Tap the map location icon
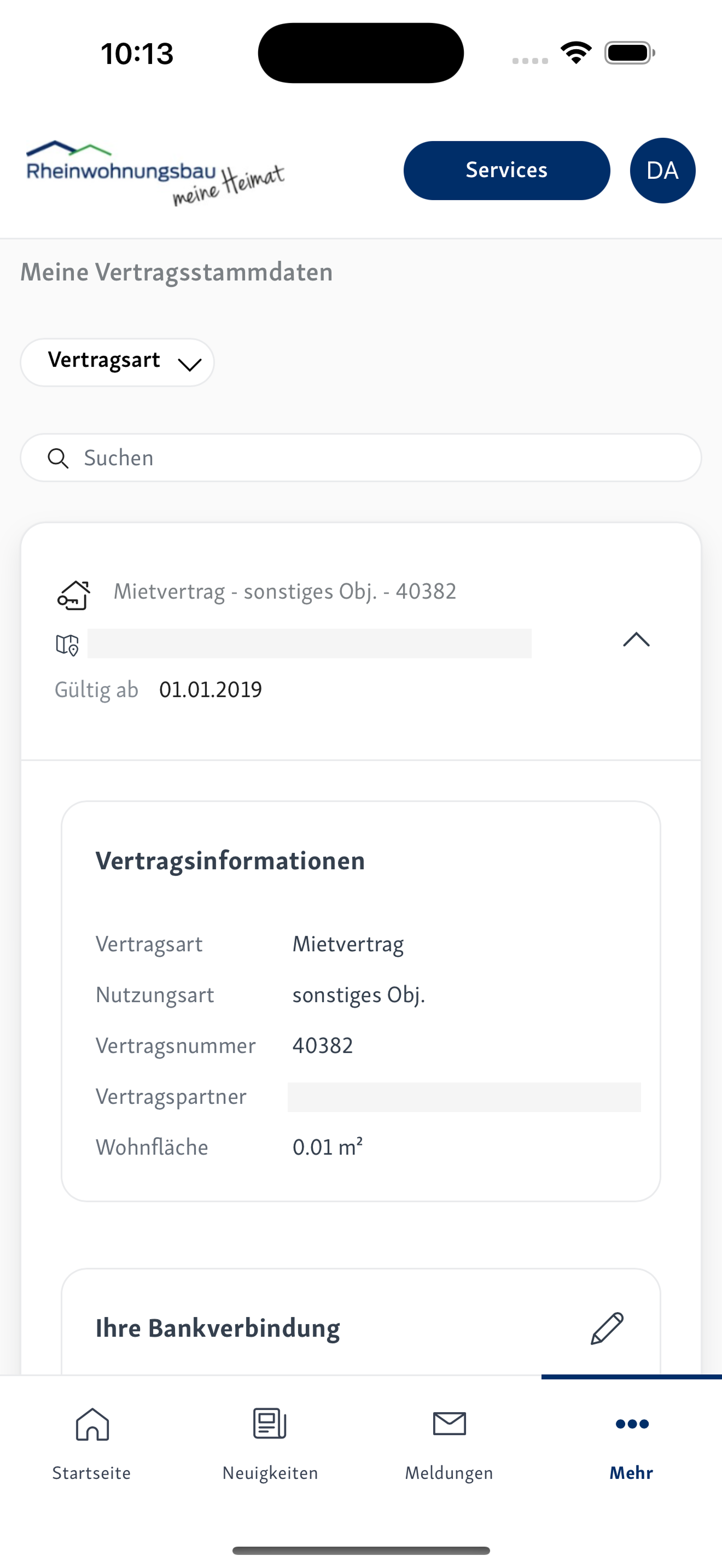 pyautogui.click(x=68, y=645)
